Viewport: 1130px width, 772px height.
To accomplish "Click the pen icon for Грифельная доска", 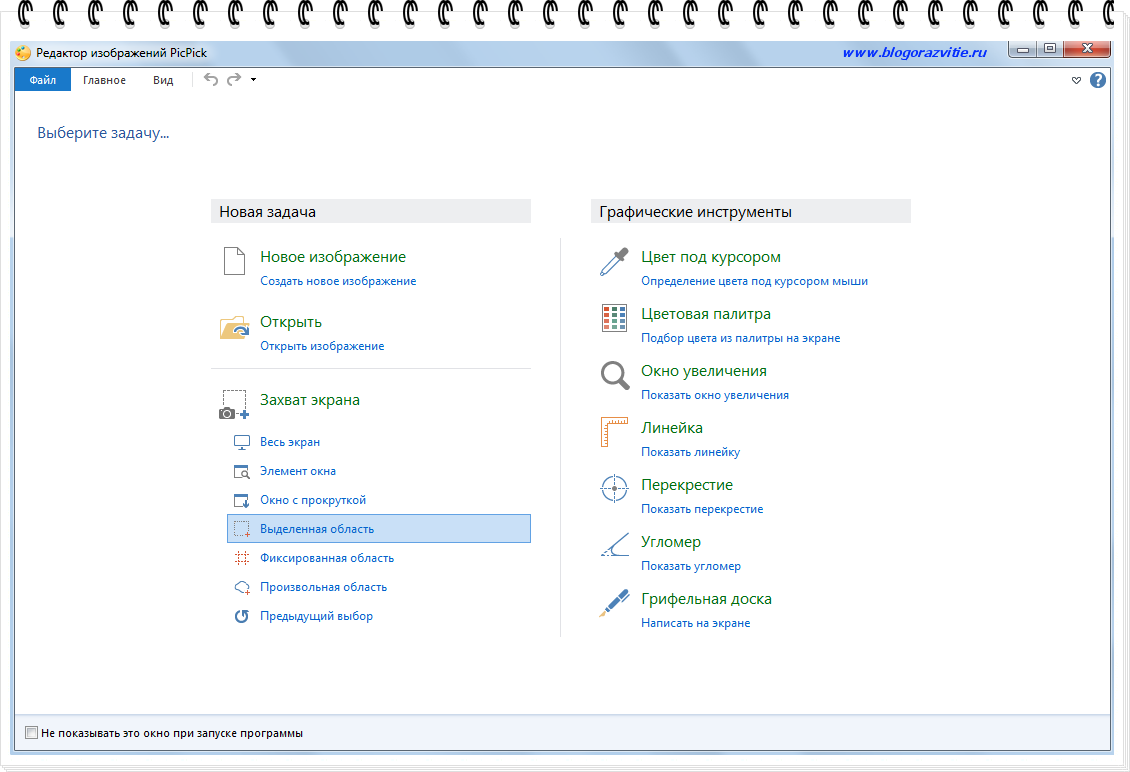I will pos(613,604).
